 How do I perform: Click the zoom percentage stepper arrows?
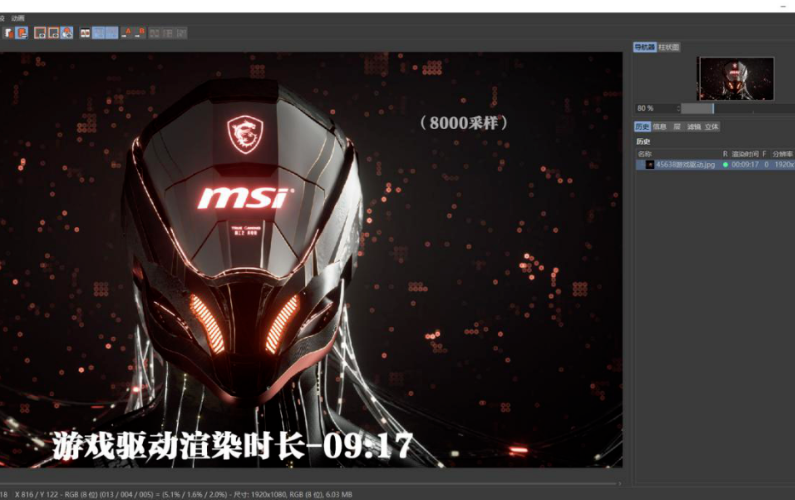678,109
